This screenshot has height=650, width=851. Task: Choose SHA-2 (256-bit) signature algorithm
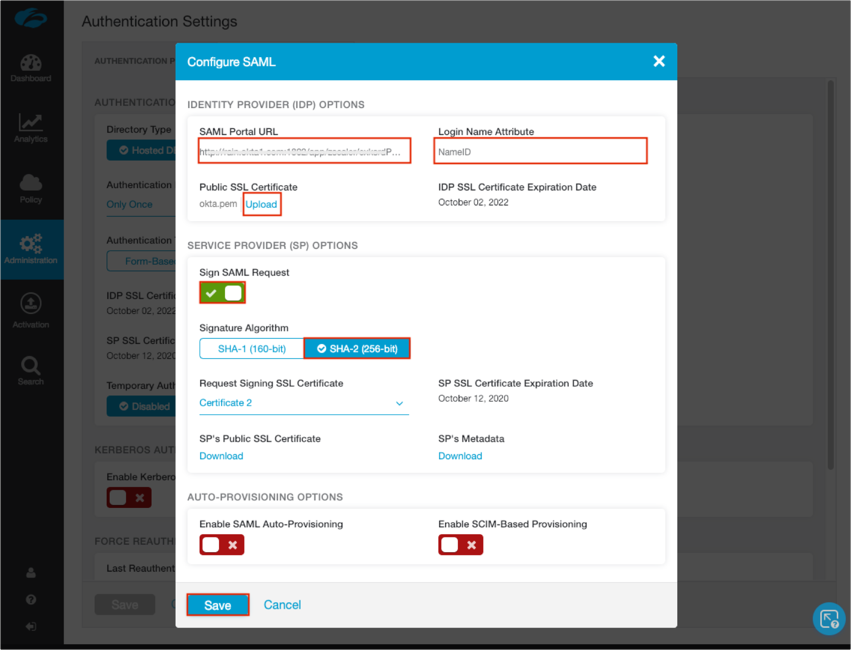[x=357, y=349]
